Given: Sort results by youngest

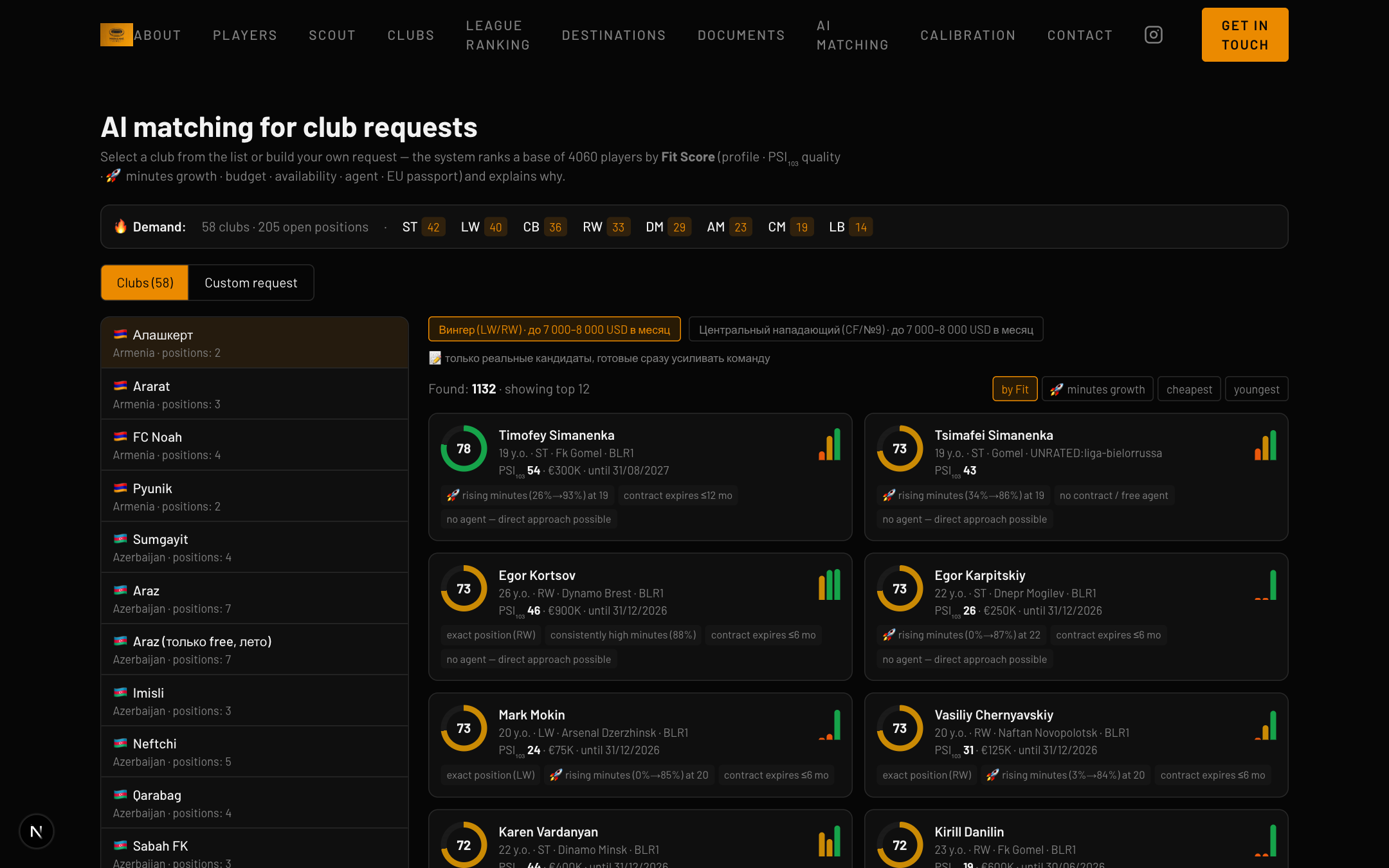Looking at the screenshot, I should [x=1257, y=389].
